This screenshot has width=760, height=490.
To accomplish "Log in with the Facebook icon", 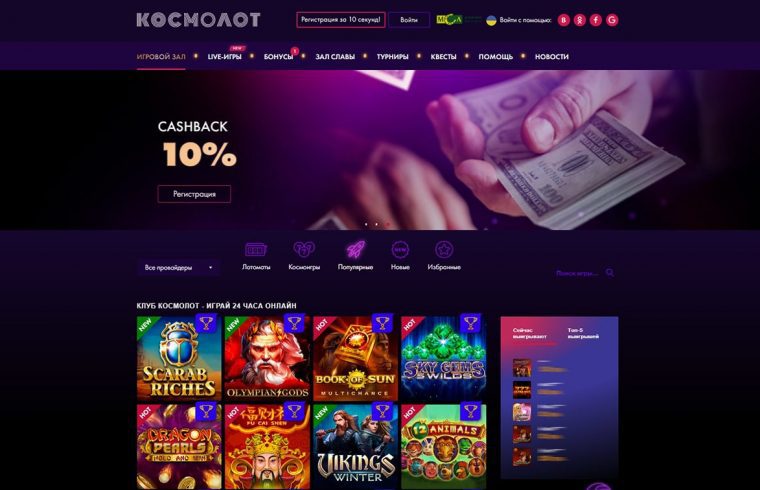I will coord(596,20).
